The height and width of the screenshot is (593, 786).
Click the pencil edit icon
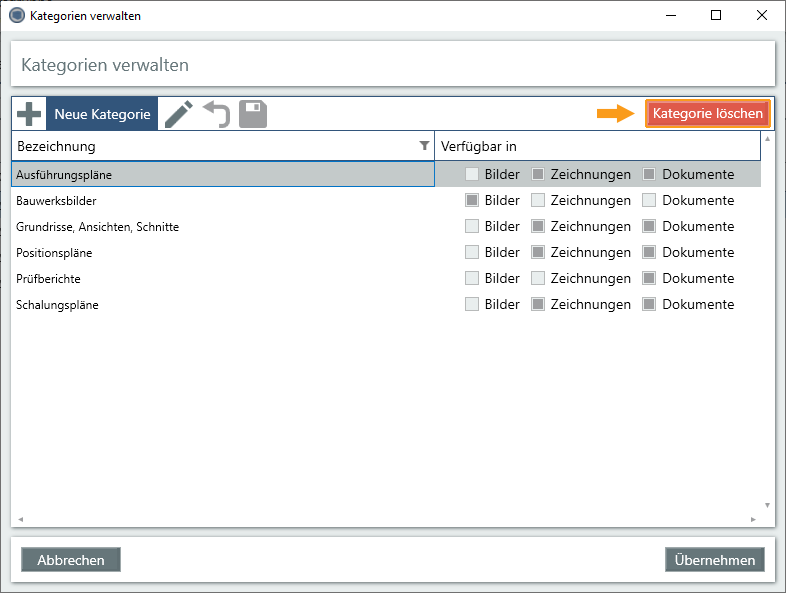(179, 114)
